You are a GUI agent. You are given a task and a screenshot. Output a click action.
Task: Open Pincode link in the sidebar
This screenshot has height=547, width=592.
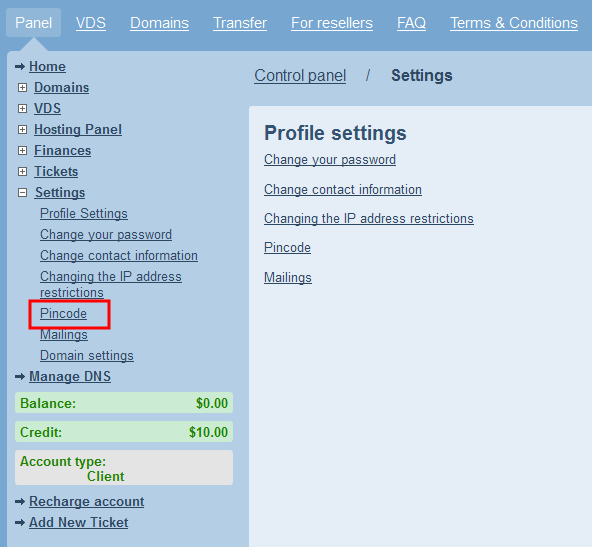click(x=63, y=314)
